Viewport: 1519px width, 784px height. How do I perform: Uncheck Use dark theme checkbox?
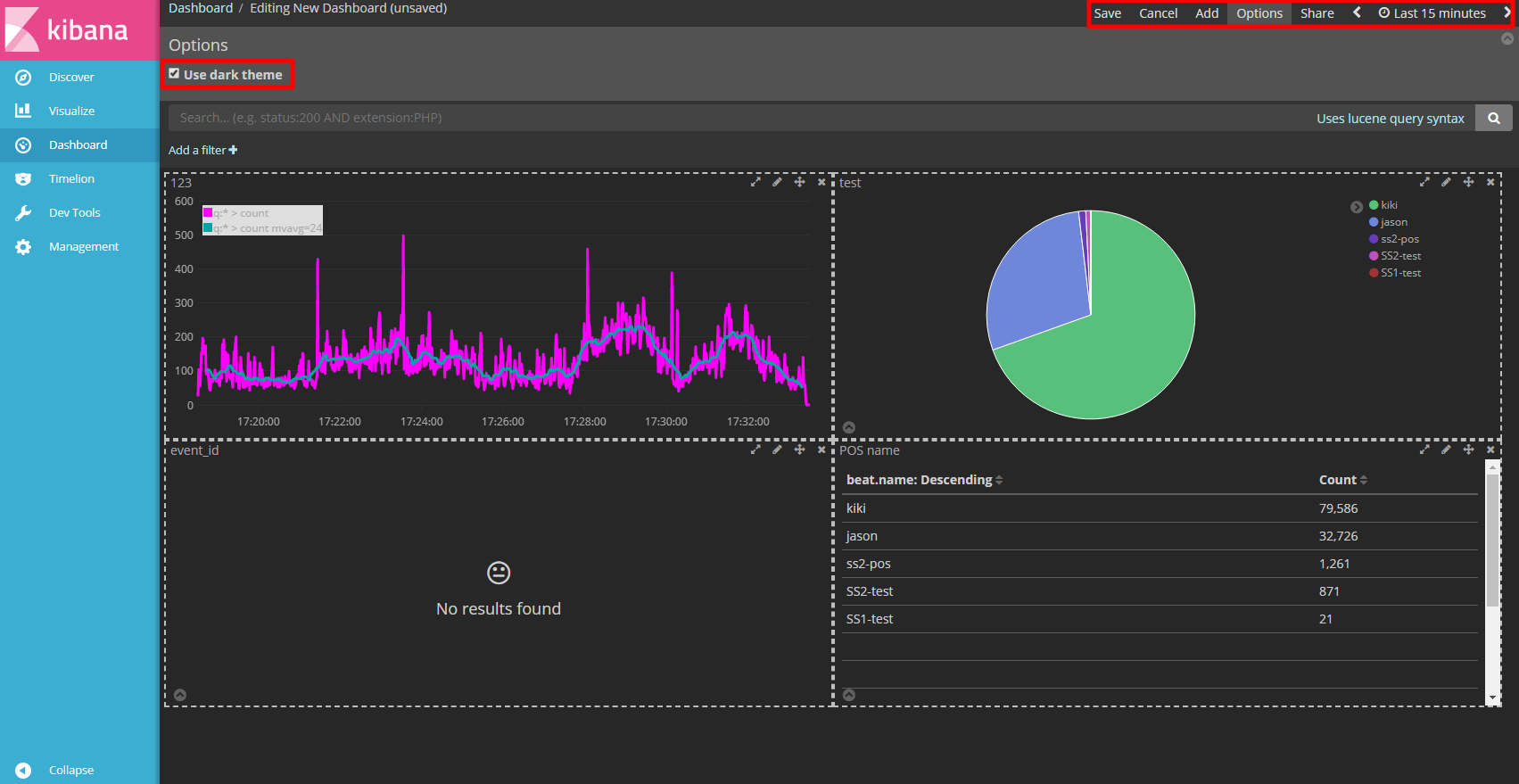pos(174,74)
